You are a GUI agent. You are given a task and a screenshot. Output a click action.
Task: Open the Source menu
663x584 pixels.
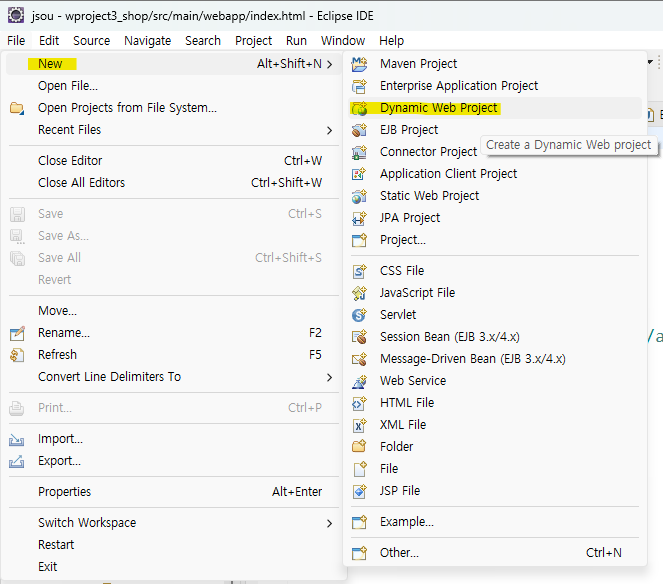(x=91, y=41)
